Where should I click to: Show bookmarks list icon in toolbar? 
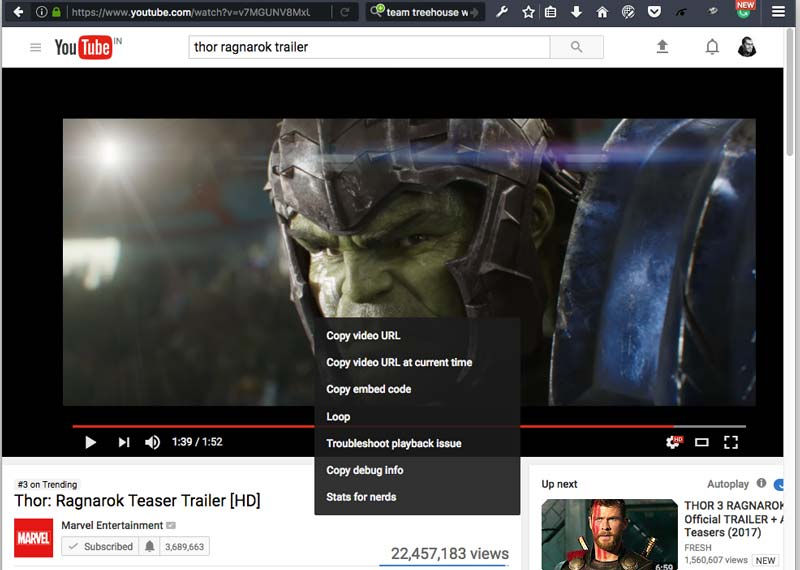coord(551,12)
